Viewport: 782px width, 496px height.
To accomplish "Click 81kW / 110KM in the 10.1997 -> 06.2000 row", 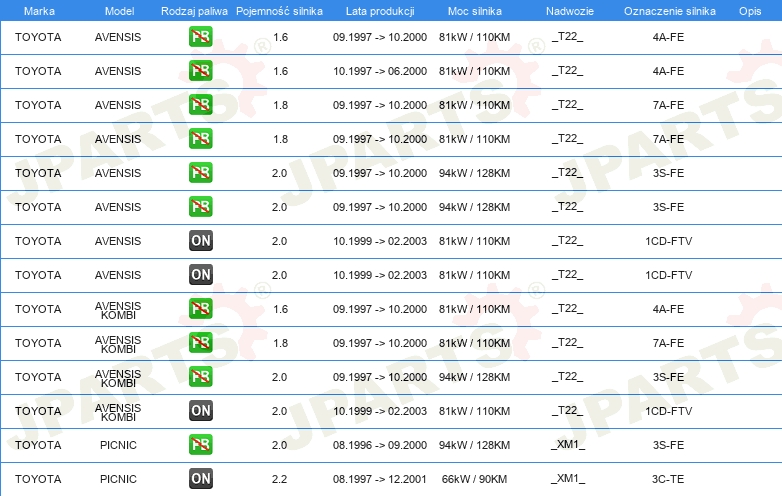I will (x=474, y=71).
